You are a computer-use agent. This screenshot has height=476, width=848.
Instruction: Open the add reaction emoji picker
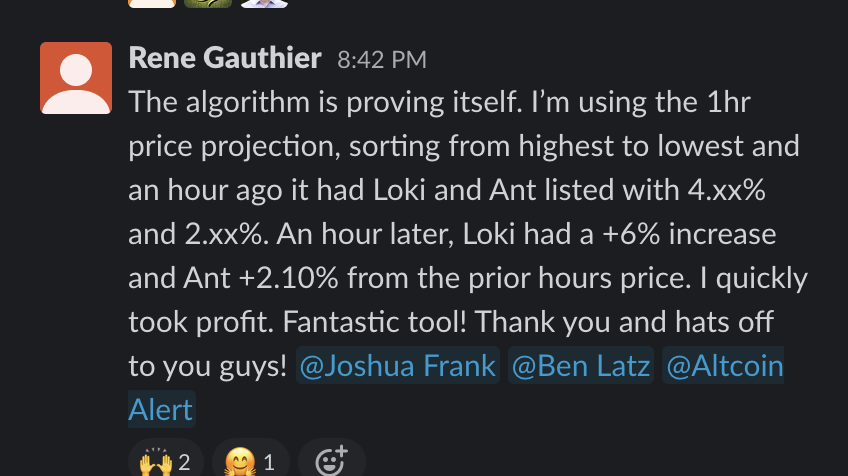coord(331,461)
